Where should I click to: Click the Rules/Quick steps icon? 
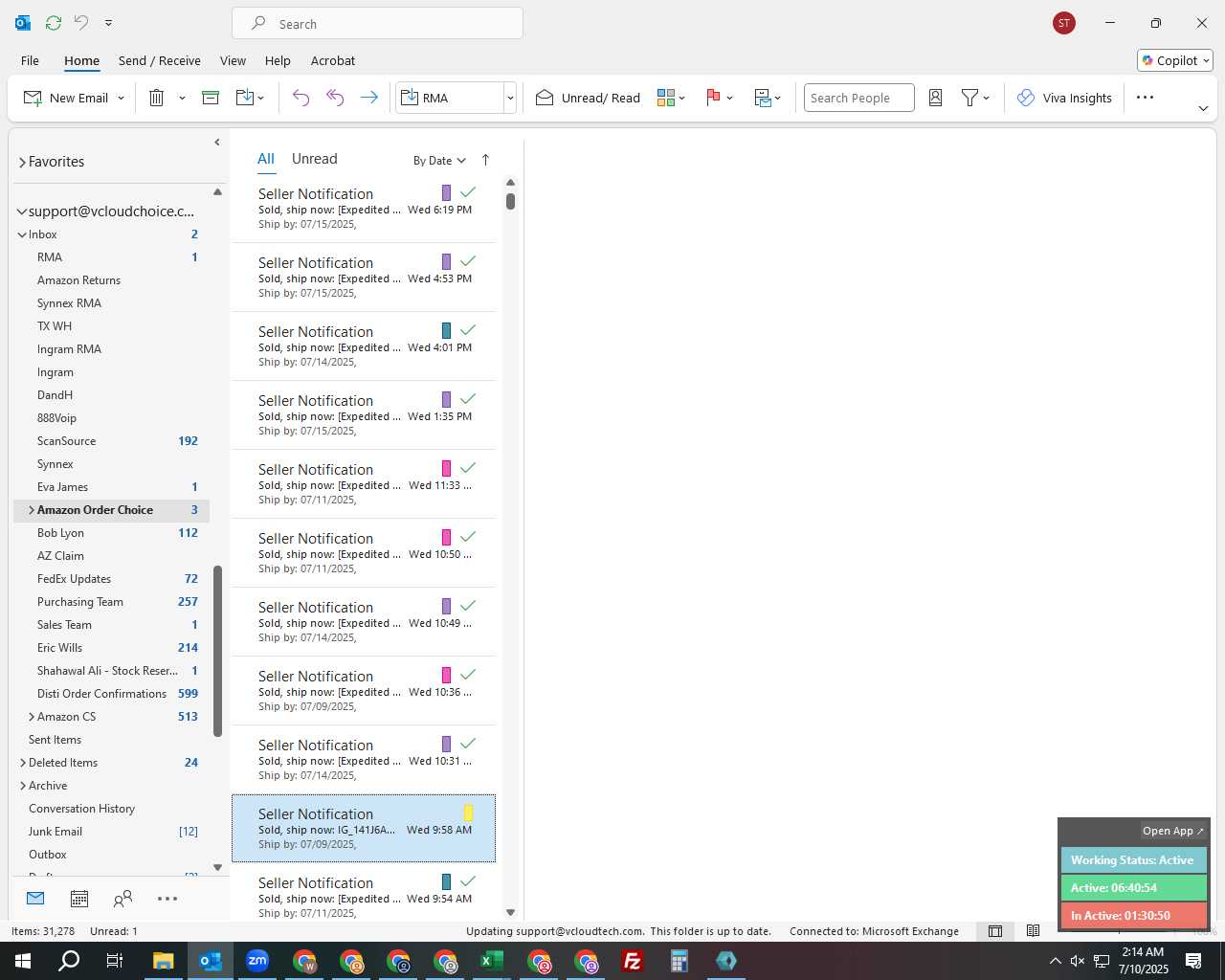(x=763, y=98)
